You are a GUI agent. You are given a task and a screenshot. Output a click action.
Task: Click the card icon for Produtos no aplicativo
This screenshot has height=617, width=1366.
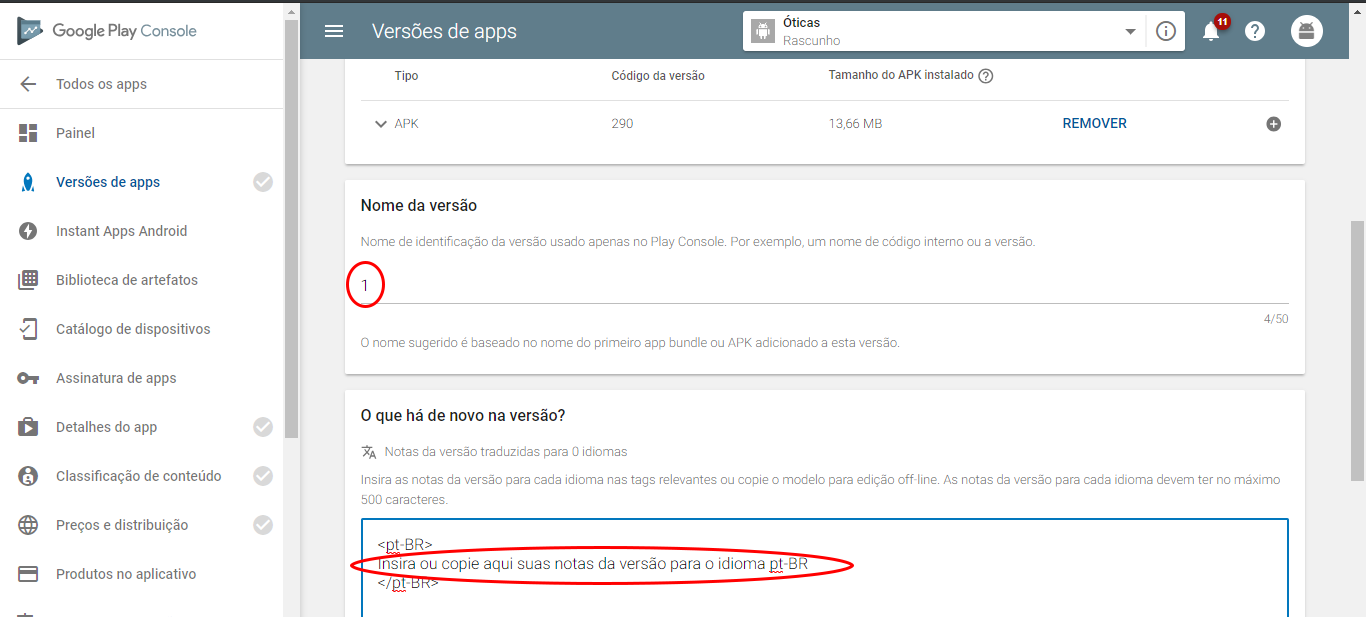[x=28, y=574]
